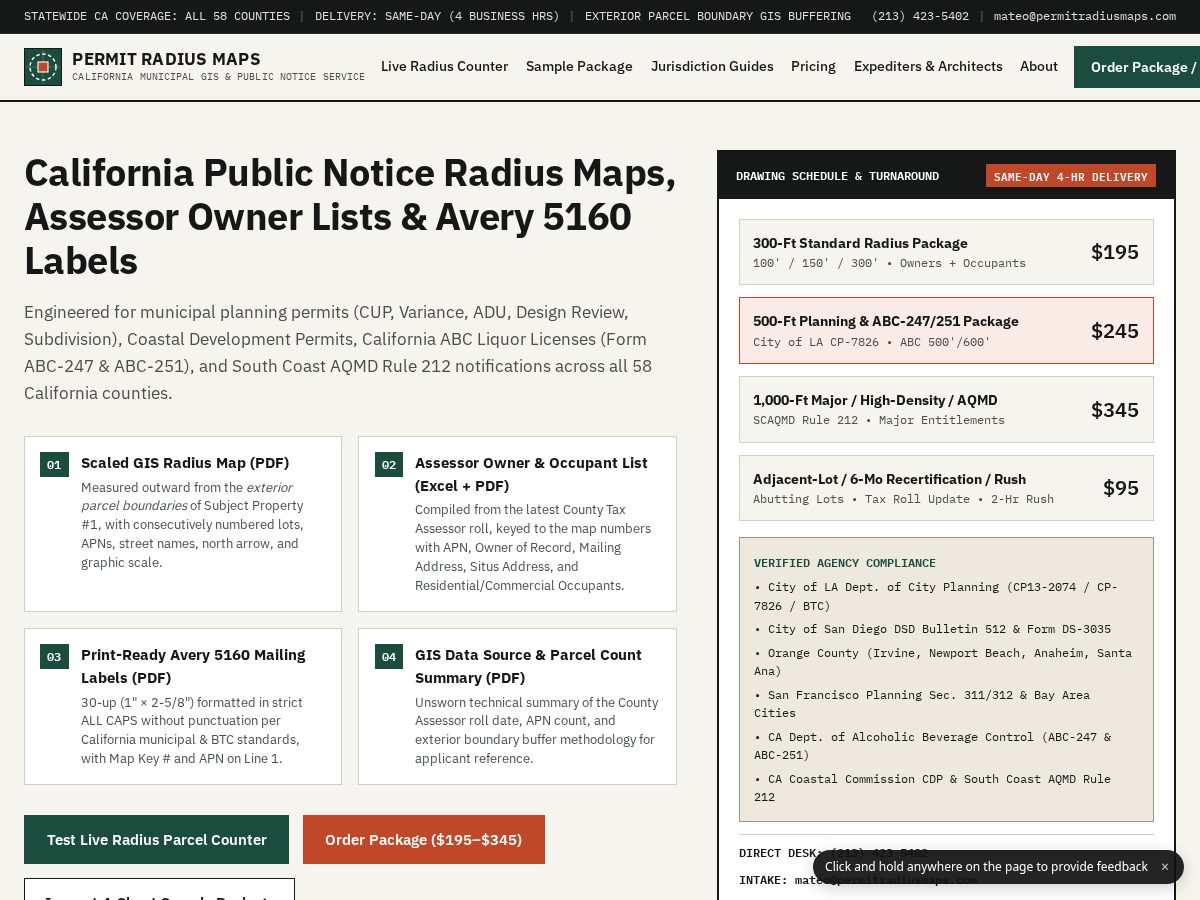Click the partially visible Sample Packet button
The image size is (1200, 900).
pyautogui.click(x=159, y=889)
